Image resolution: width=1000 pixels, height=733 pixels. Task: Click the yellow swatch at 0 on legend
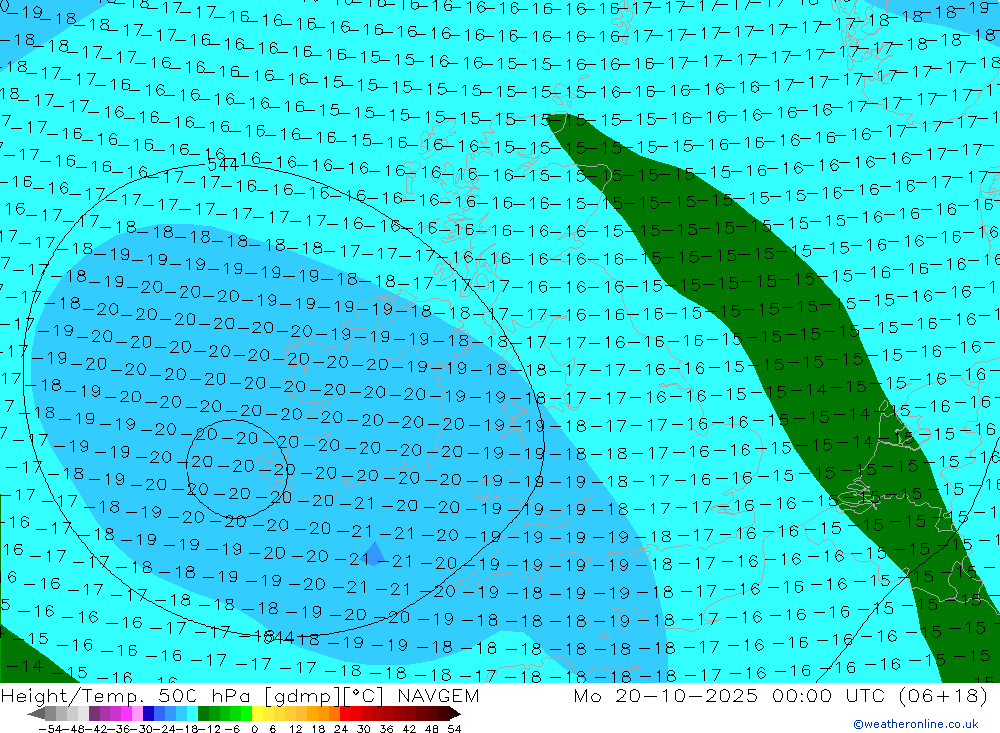coord(258,714)
